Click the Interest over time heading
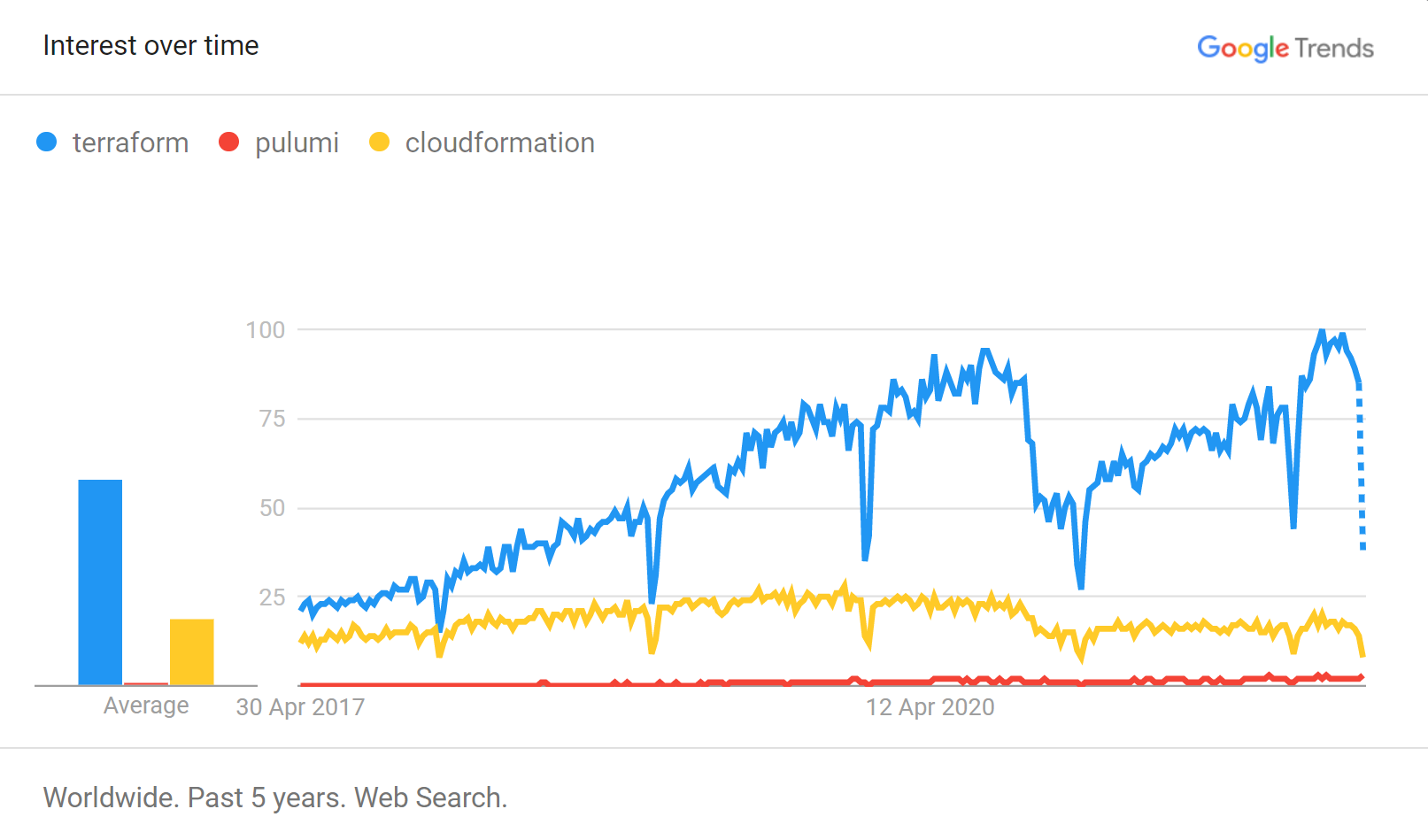Viewport: 1428px width, 840px height. pos(151,45)
